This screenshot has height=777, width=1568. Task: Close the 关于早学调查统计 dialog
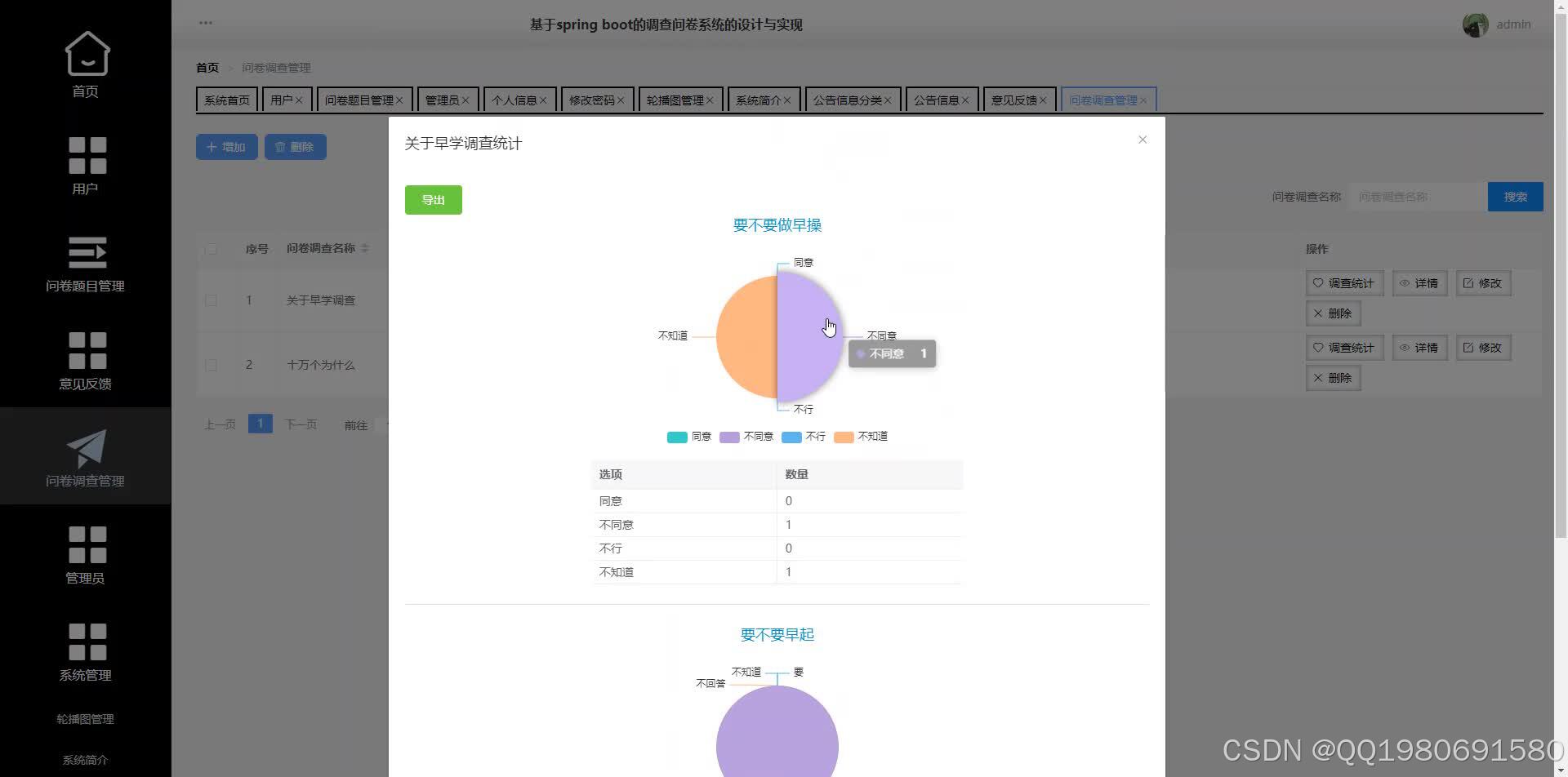pos(1143,140)
